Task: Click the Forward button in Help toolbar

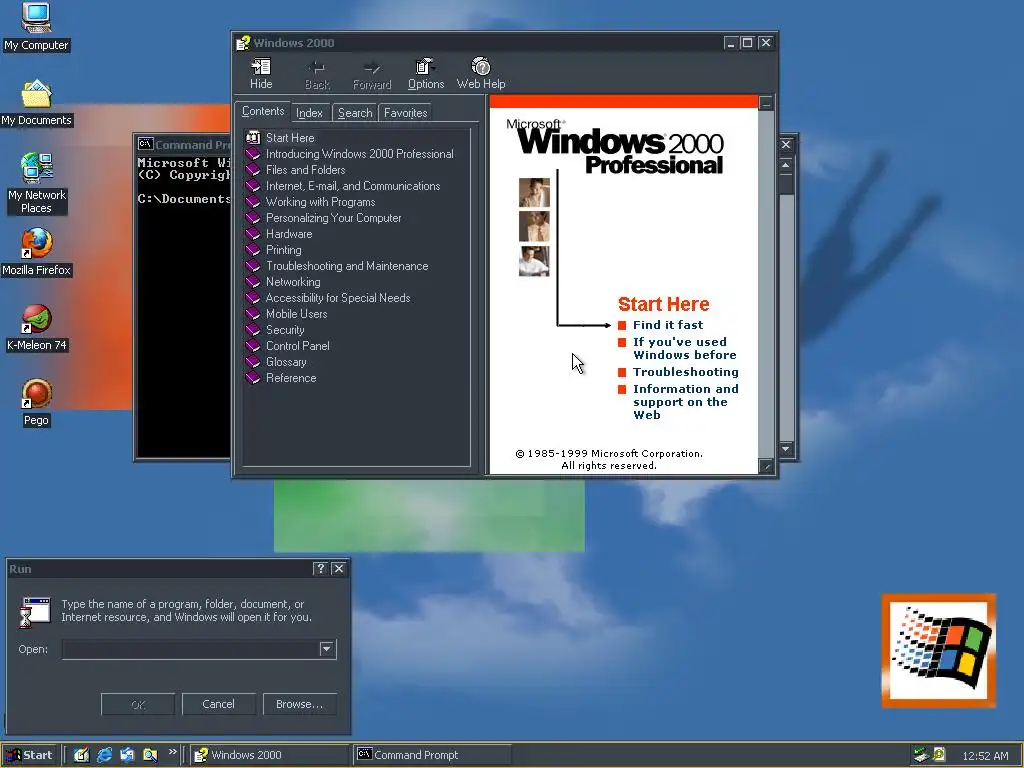Action: click(x=372, y=73)
